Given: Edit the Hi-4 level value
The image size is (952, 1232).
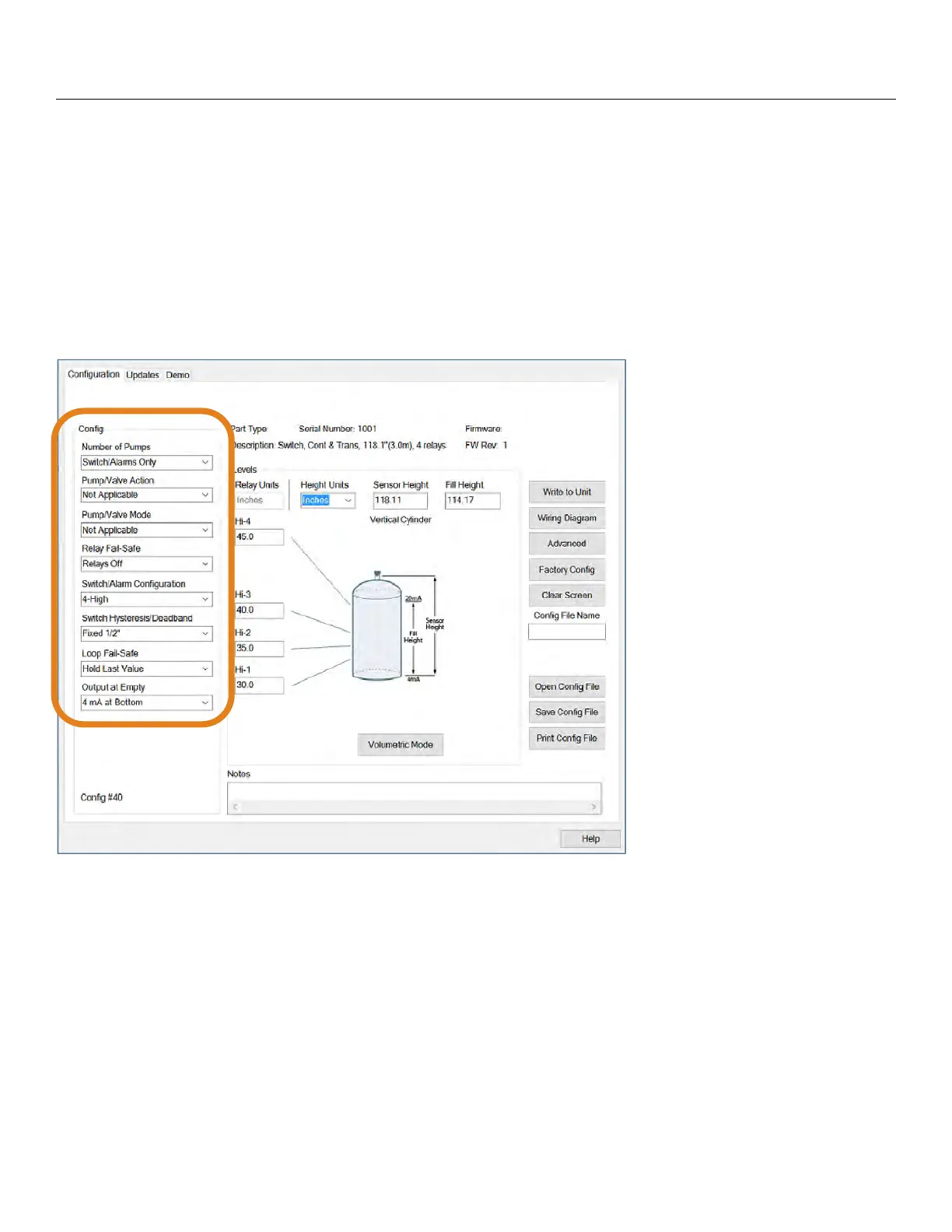Looking at the screenshot, I should 259,537.
